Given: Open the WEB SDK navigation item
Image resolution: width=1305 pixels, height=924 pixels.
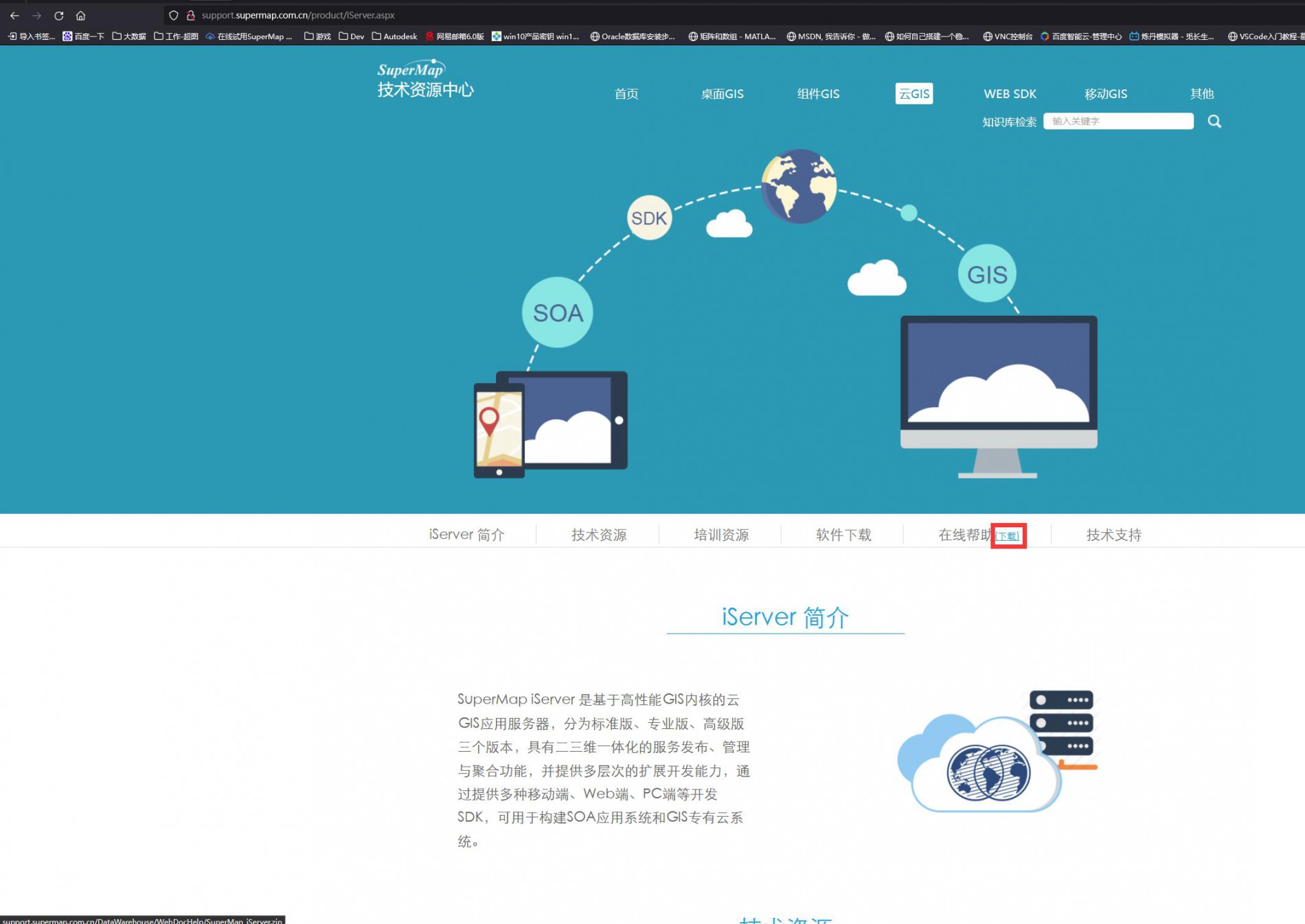Looking at the screenshot, I should 1010,94.
